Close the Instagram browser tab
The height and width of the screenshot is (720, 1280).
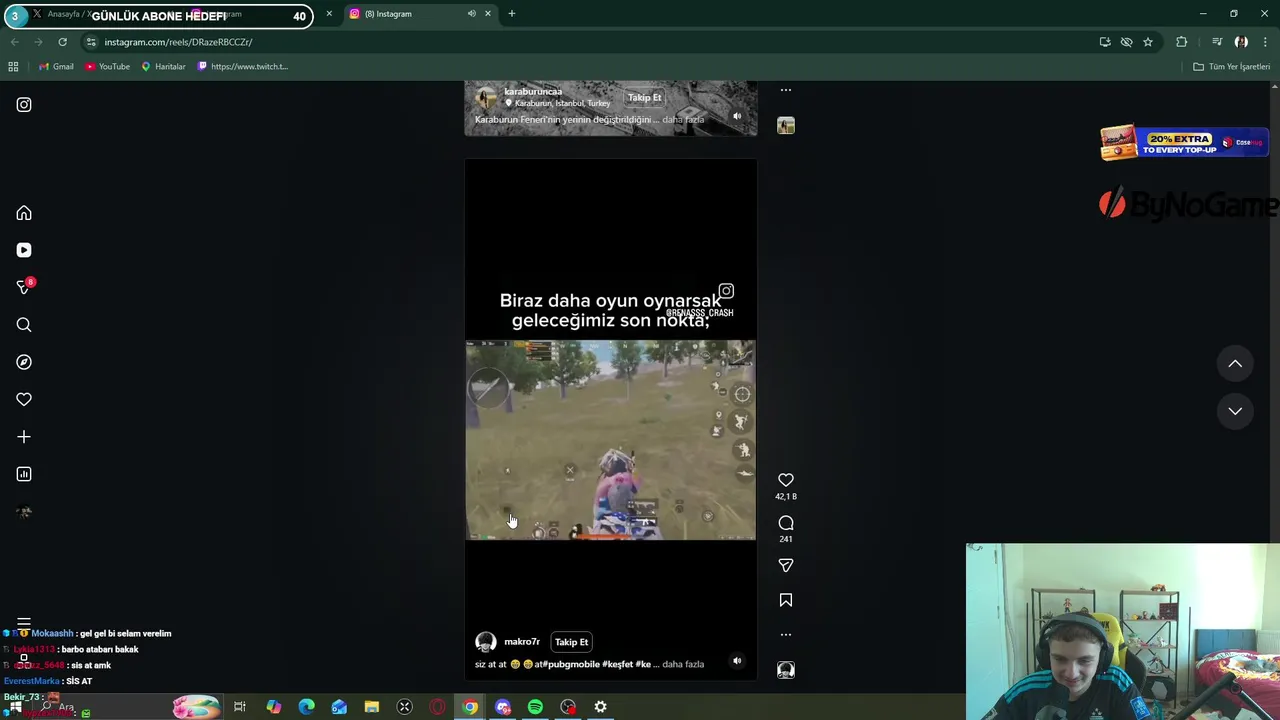pos(488,14)
